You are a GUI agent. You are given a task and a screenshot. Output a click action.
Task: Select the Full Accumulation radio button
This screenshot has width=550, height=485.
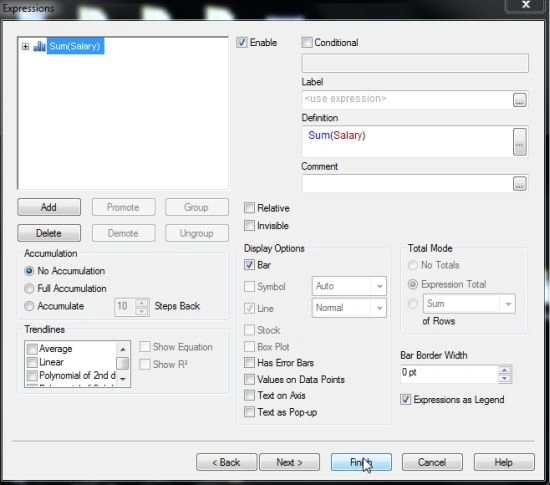[29, 289]
